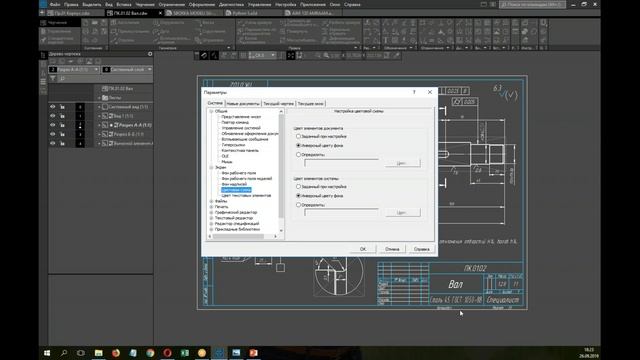Click the search icon beside the tree filter
The height and width of the screenshot is (360, 640).
tap(62, 78)
